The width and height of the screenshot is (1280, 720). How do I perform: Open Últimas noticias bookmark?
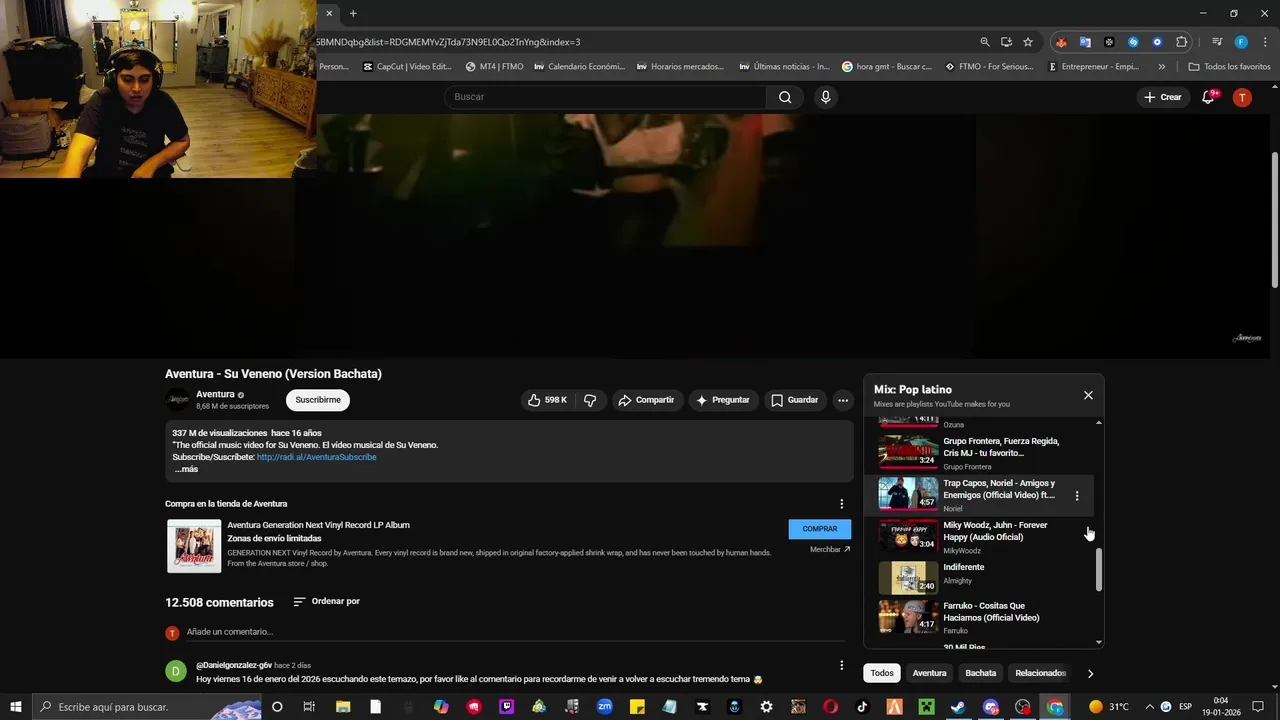[784, 67]
